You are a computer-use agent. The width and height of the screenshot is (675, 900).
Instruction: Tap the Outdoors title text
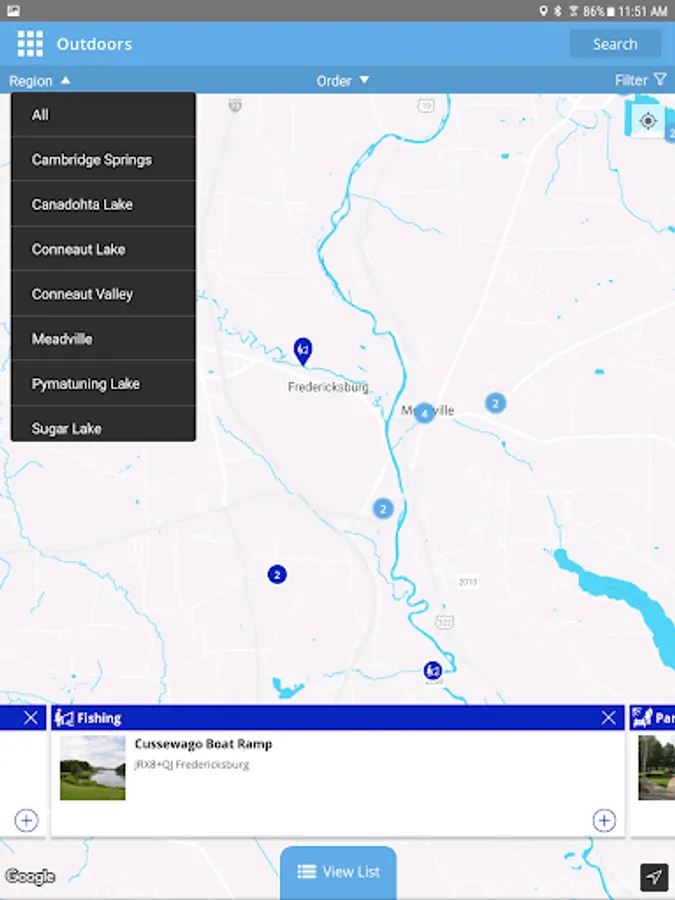pyautogui.click(x=94, y=44)
